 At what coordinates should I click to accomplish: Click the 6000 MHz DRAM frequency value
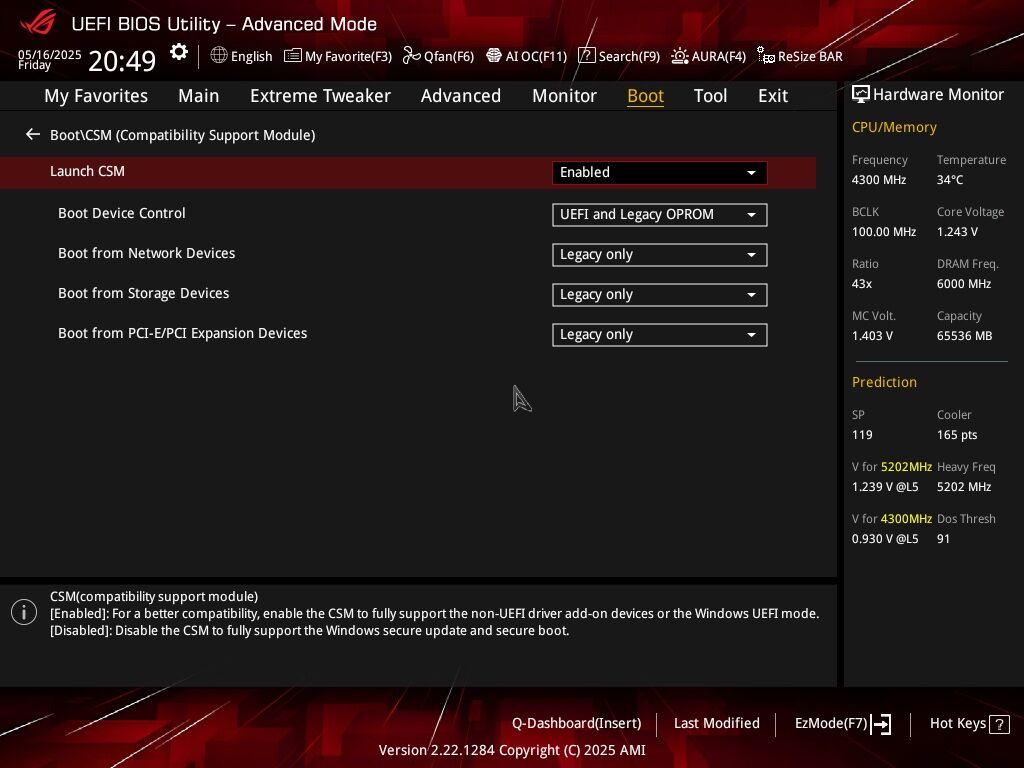tap(964, 283)
